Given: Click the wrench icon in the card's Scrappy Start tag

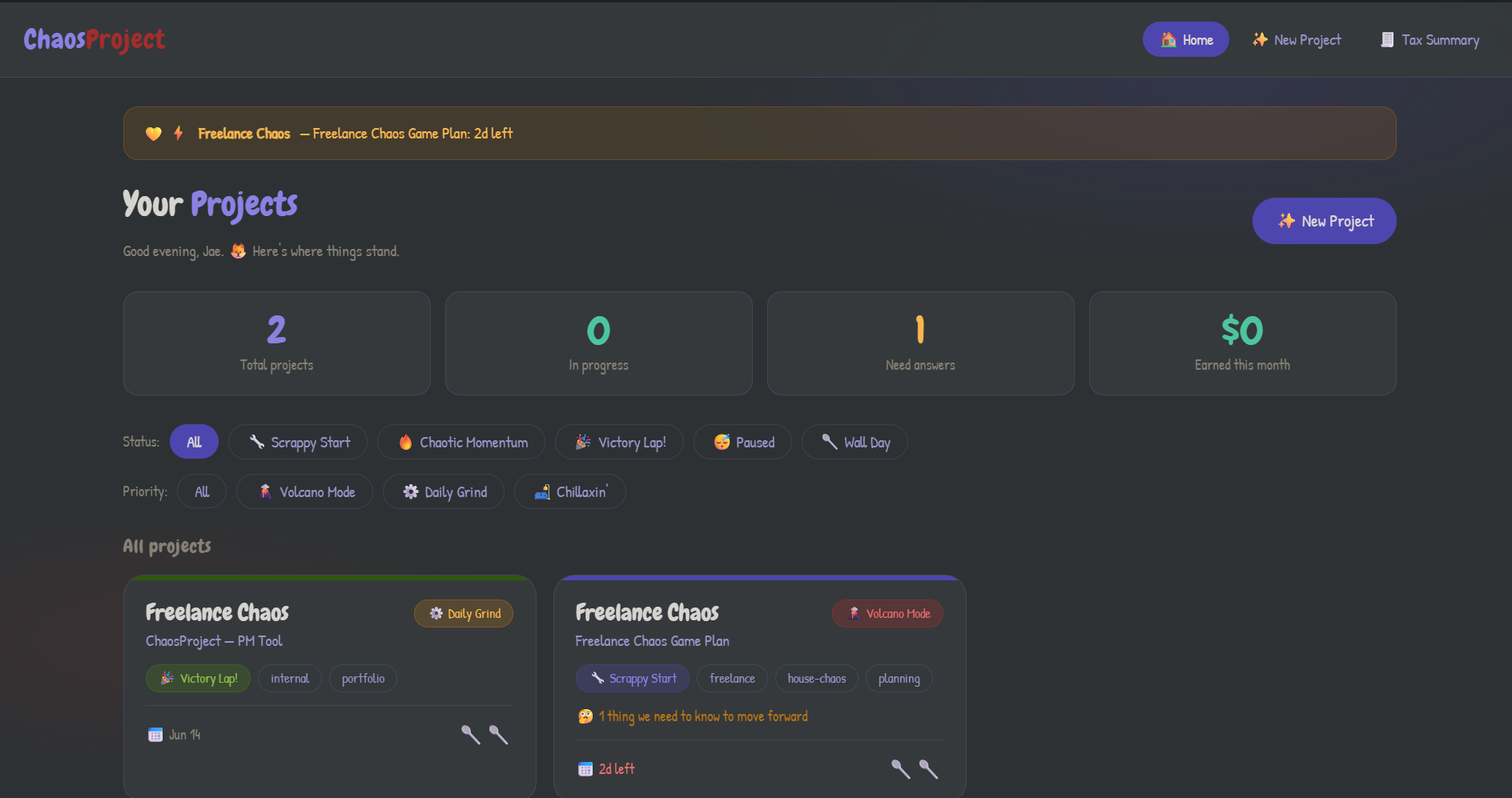Looking at the screenshot, I should click(597, 678).
